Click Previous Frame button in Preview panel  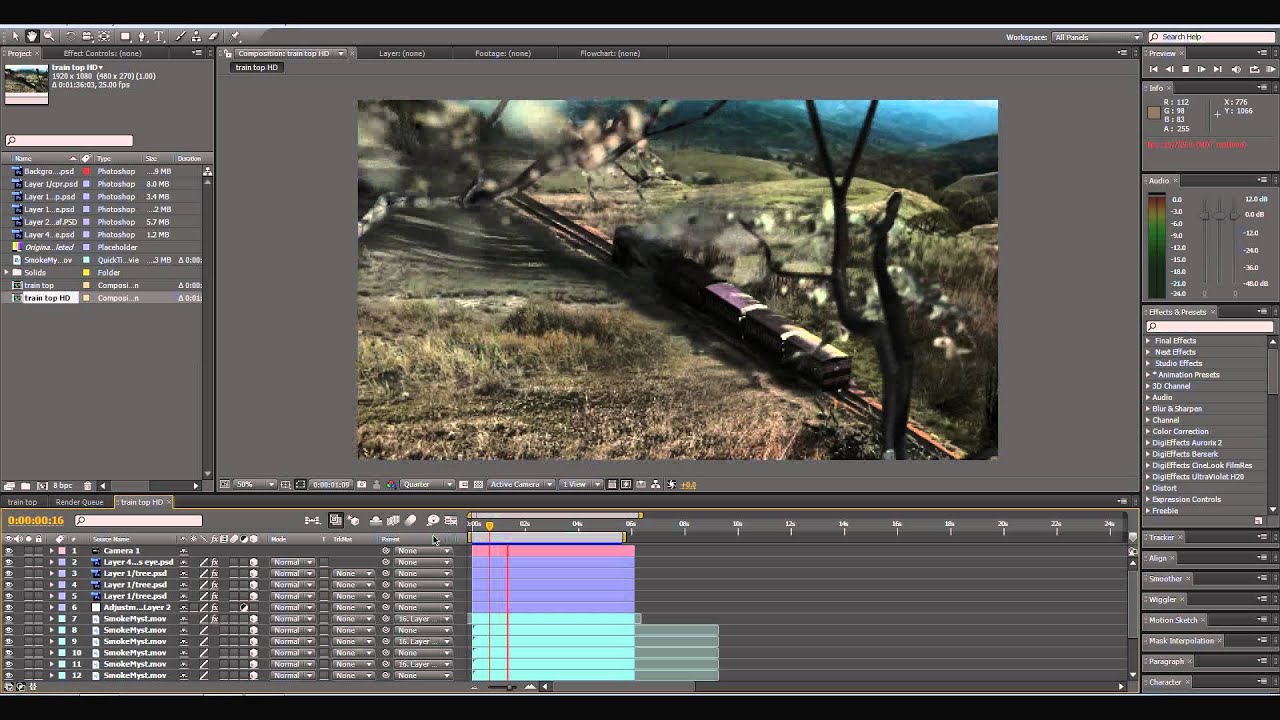[x=1170, y=69]
